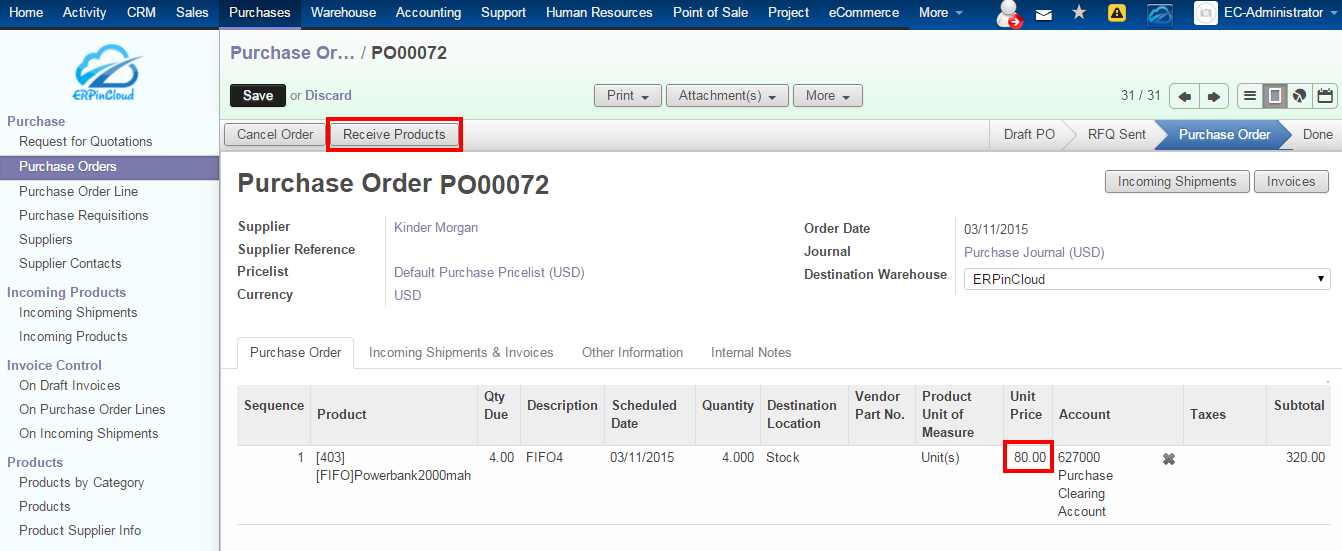Open the yellow warning alert icon

pos(1117,13)
